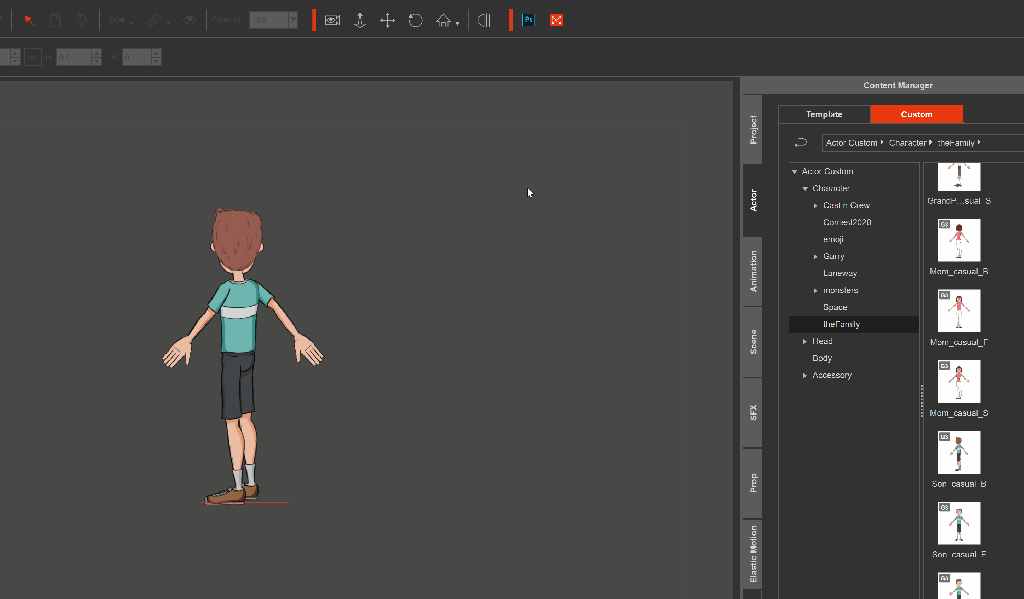Expand the Gurry character folder

pos(815,256)
